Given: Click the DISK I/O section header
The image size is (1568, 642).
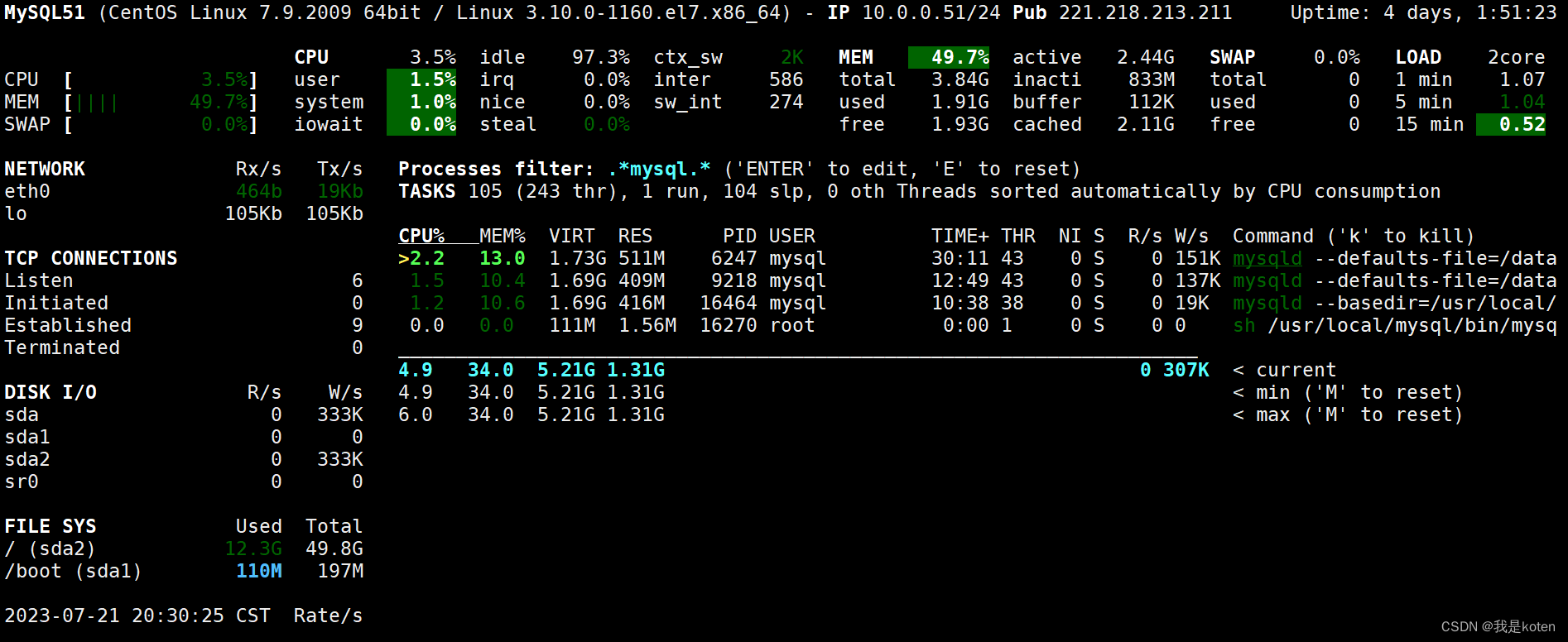Looking at the screenshot, I should tap(51, 393).
